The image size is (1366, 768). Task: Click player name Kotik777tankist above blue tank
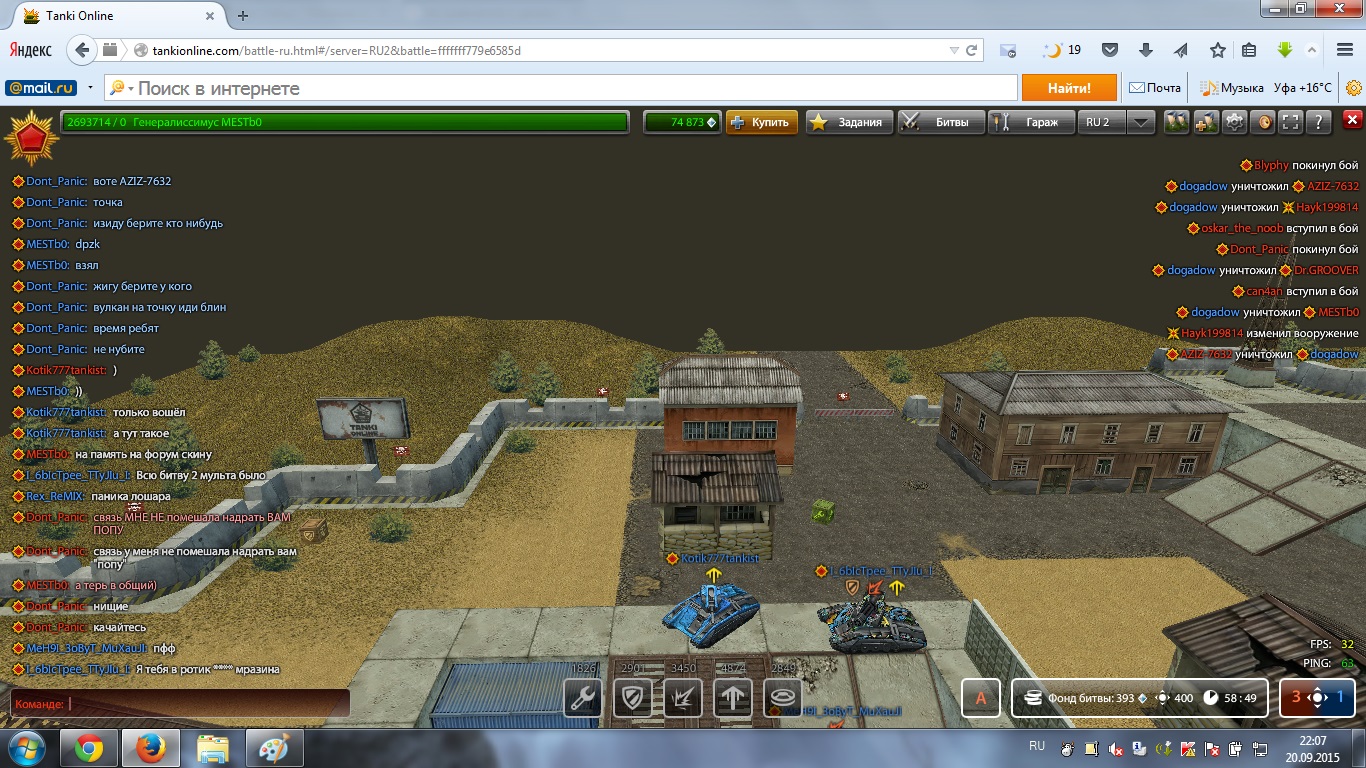click(720, 558)
